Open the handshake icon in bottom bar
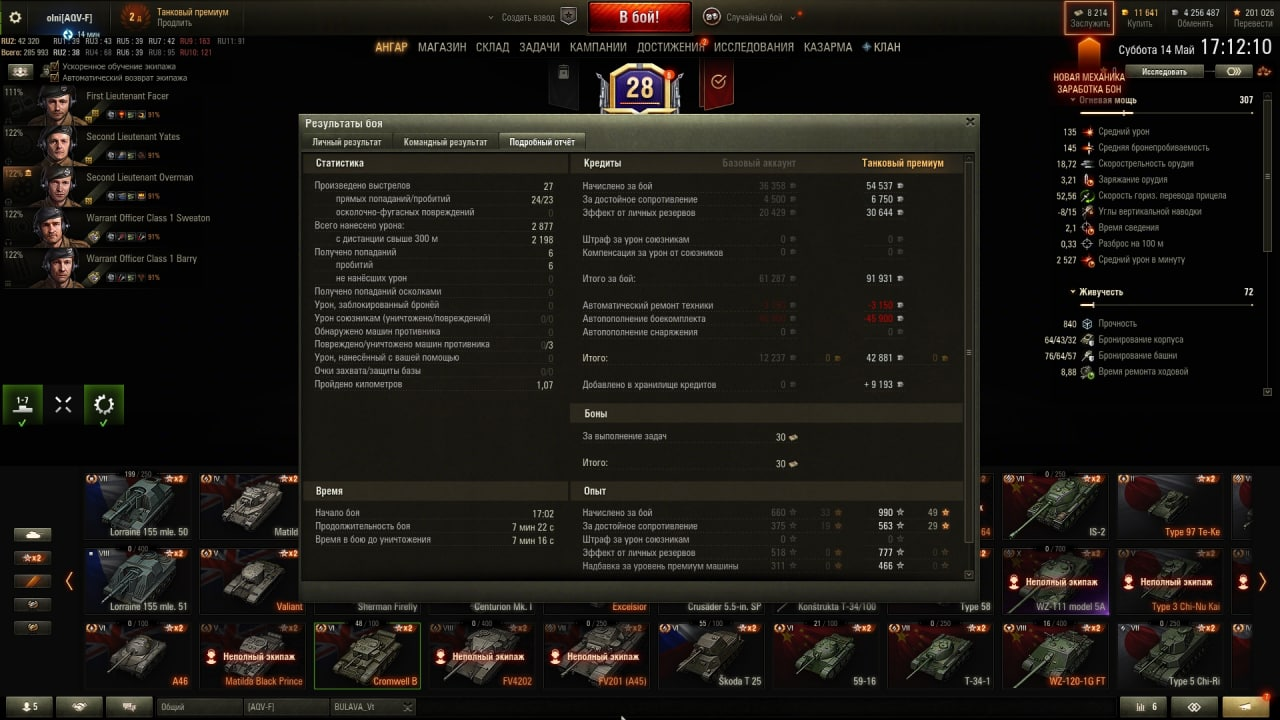 (x=79, y=706)
